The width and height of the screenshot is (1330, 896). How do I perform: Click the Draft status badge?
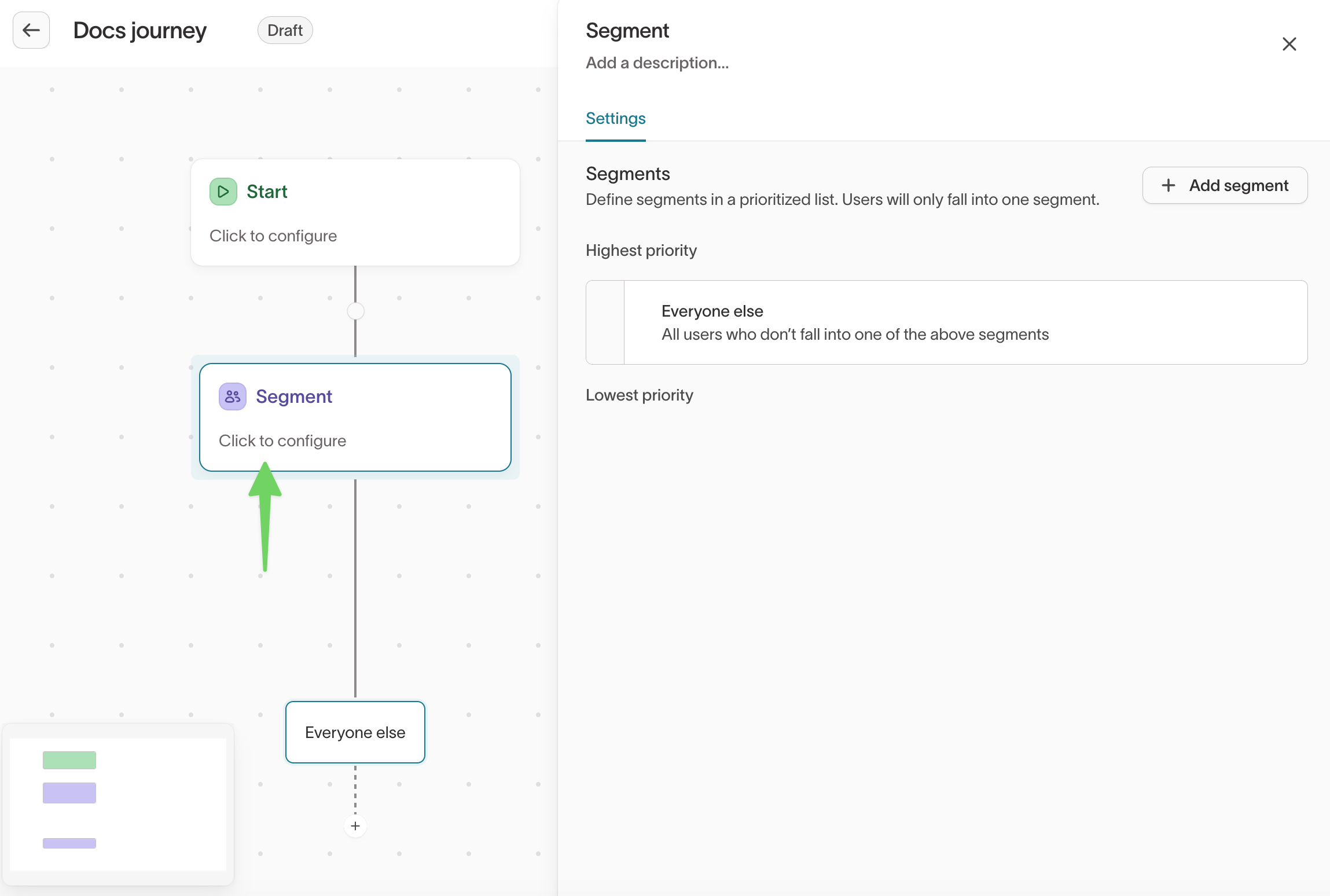[285, 30]
